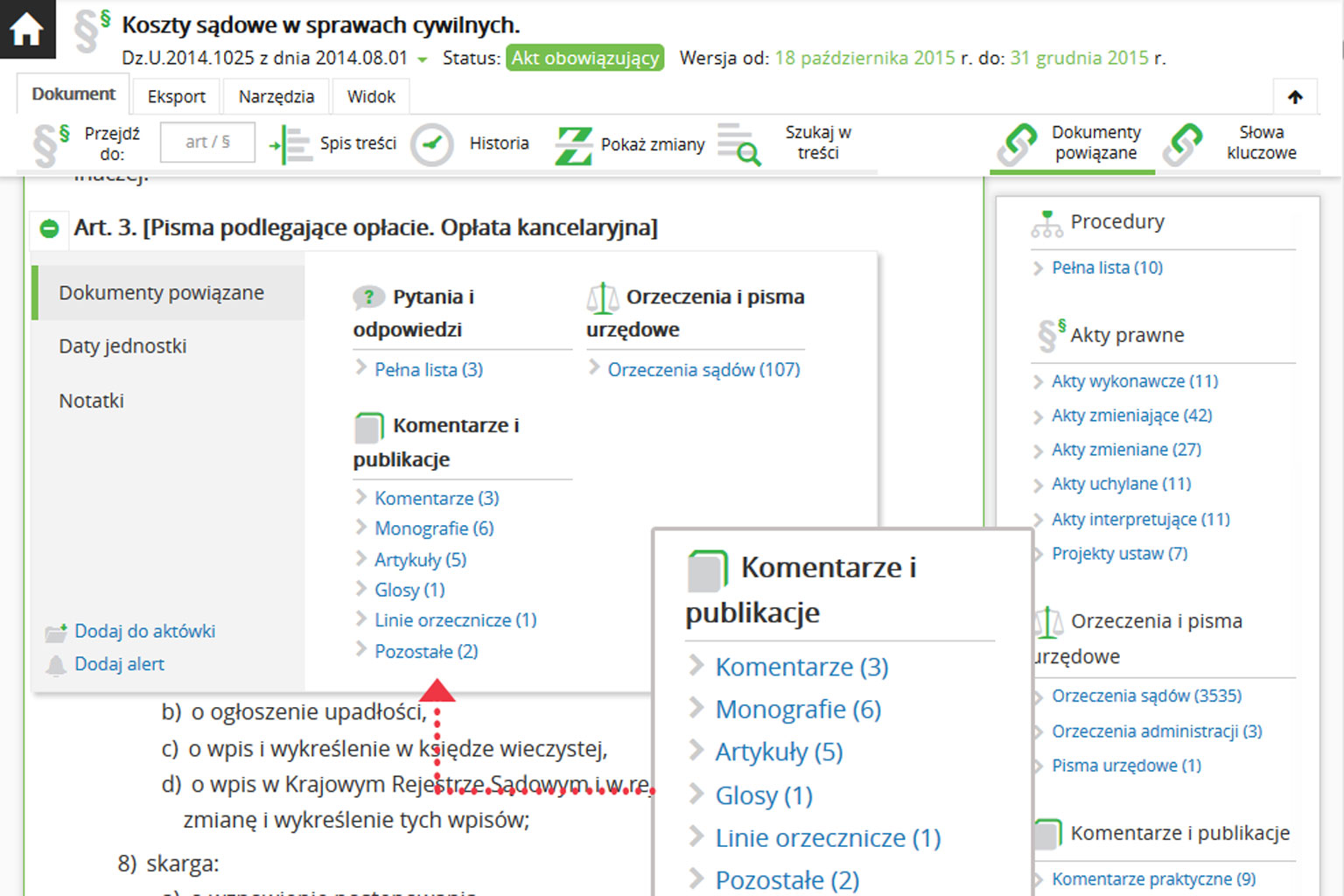This screenshot has height=896, width=1344.
Task: Click the art / § input field
Action: [x=207, y=143]
